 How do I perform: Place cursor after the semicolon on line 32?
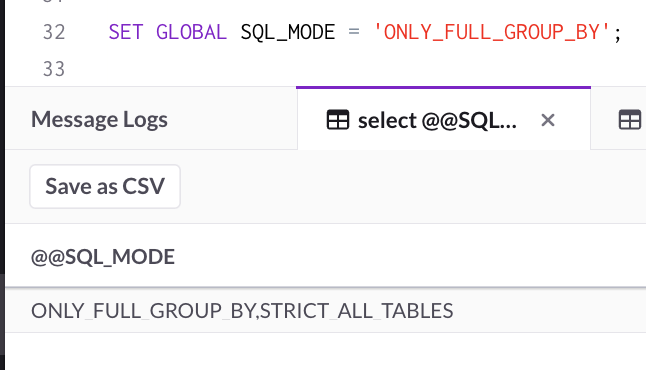[621, 32]
